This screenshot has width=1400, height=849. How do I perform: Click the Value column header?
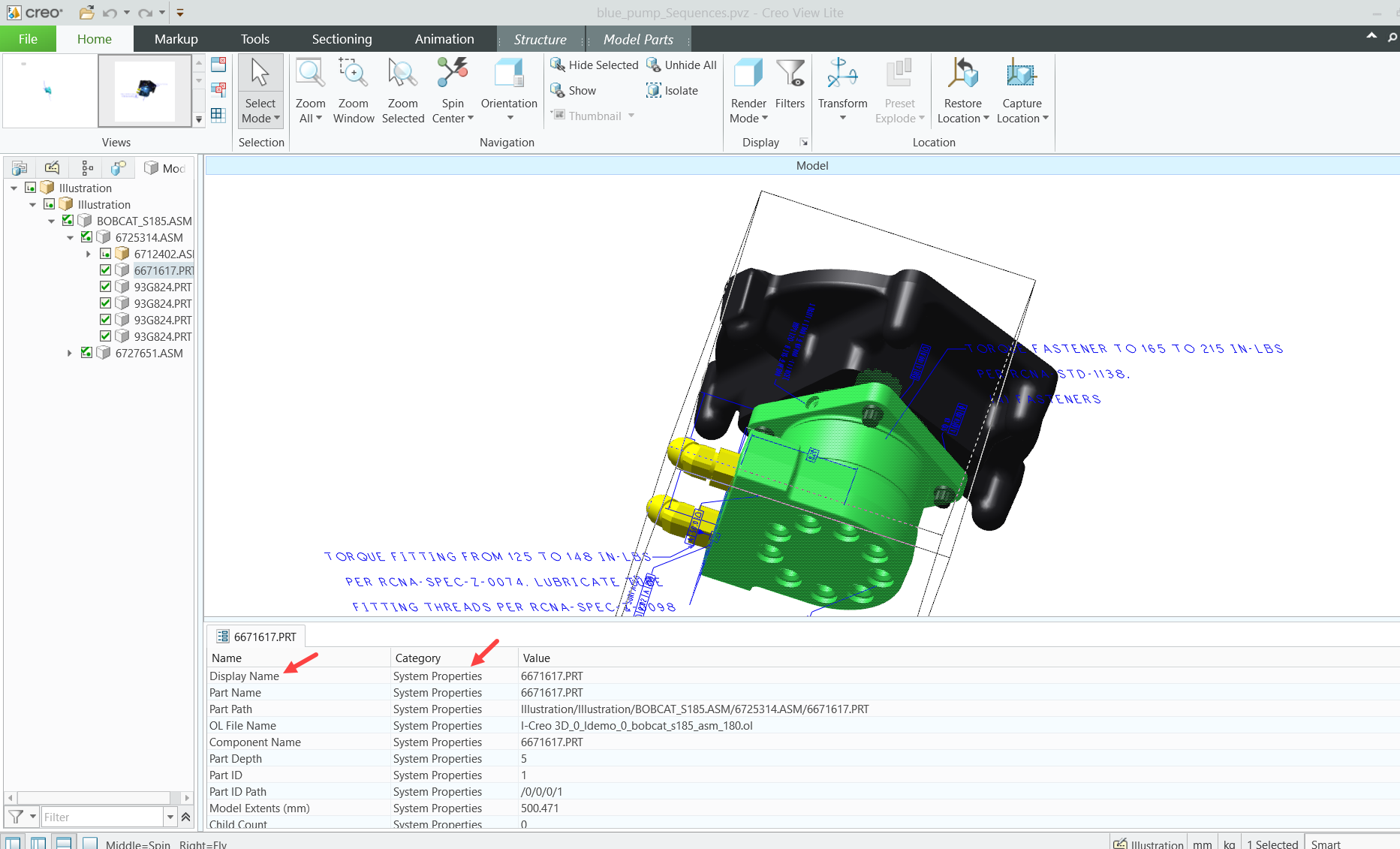click(x=958, y=658)
